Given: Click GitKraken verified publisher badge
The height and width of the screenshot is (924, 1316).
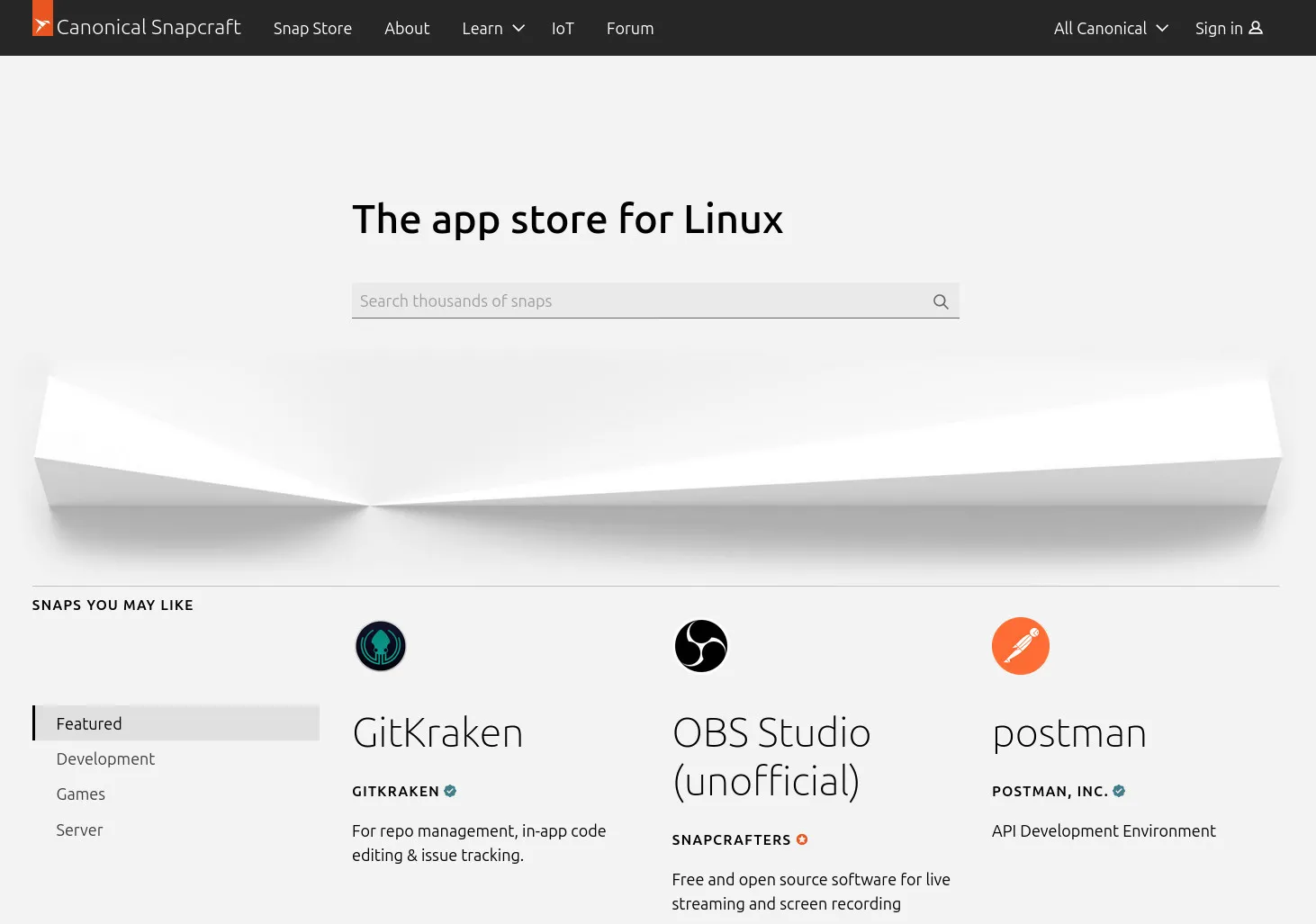Looking at the screenshot, I should point(450,791).
